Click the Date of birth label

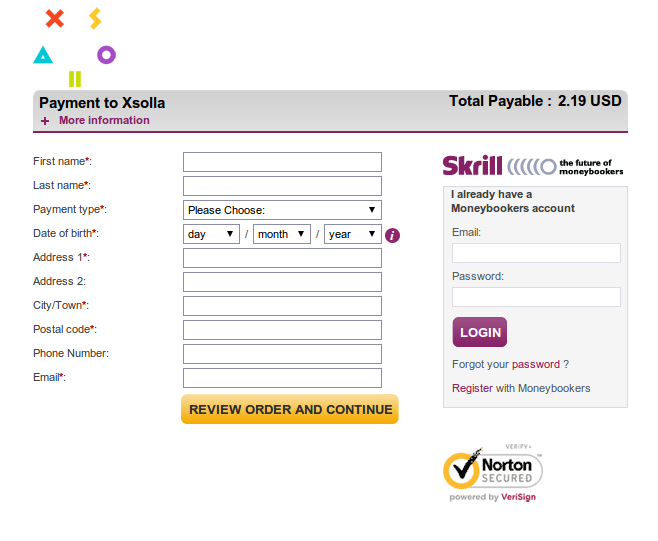point(66,233)
